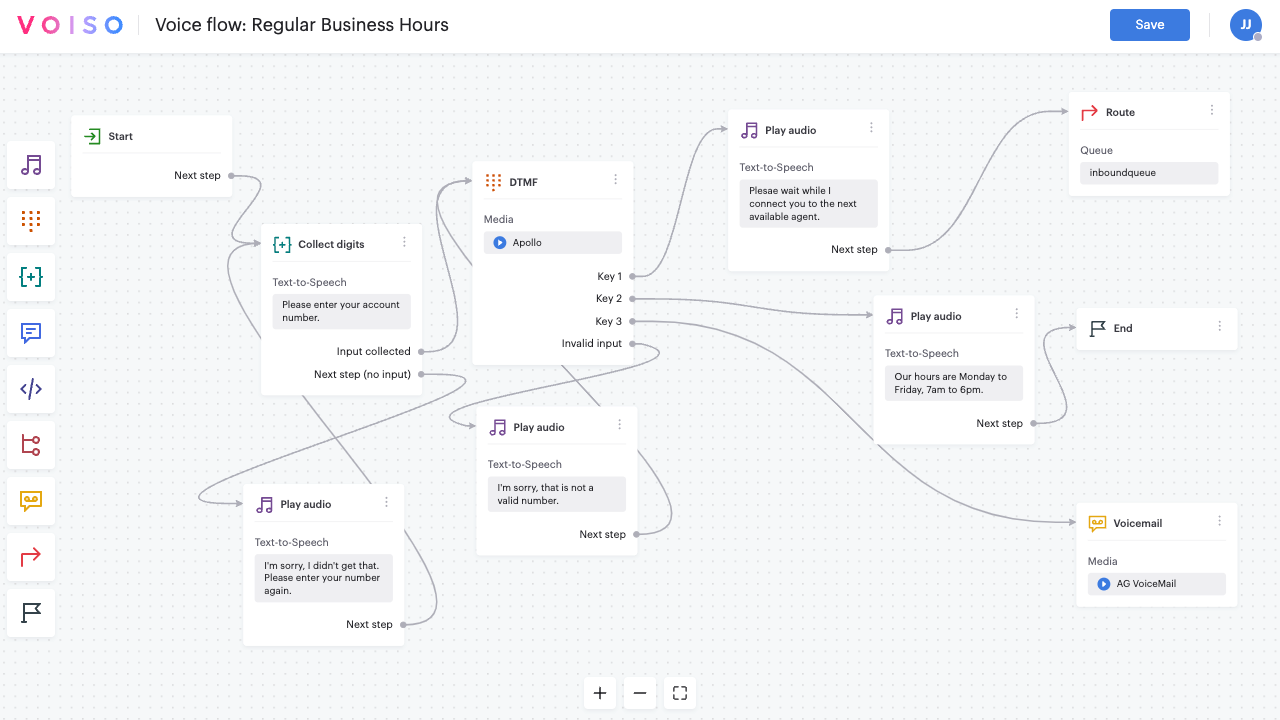Screen dimensions: 1280x720
Task: Select the Route tool in the sidebar
Action: pos(31,557)
